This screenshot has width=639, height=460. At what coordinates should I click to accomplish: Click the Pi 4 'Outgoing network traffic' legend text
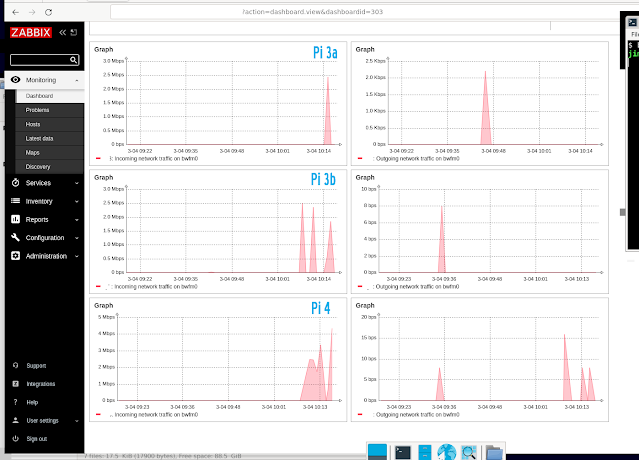click(417, 414)
